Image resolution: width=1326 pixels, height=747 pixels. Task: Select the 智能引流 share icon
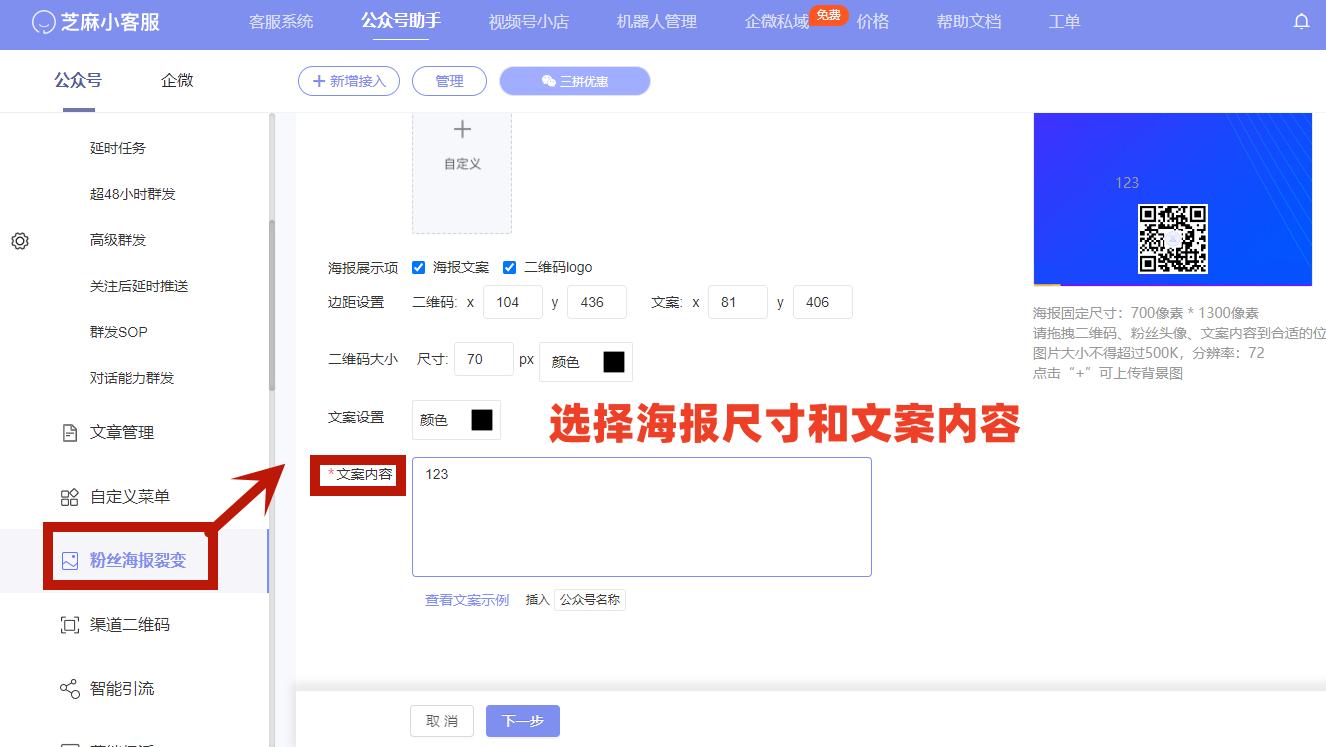[69, 688]
